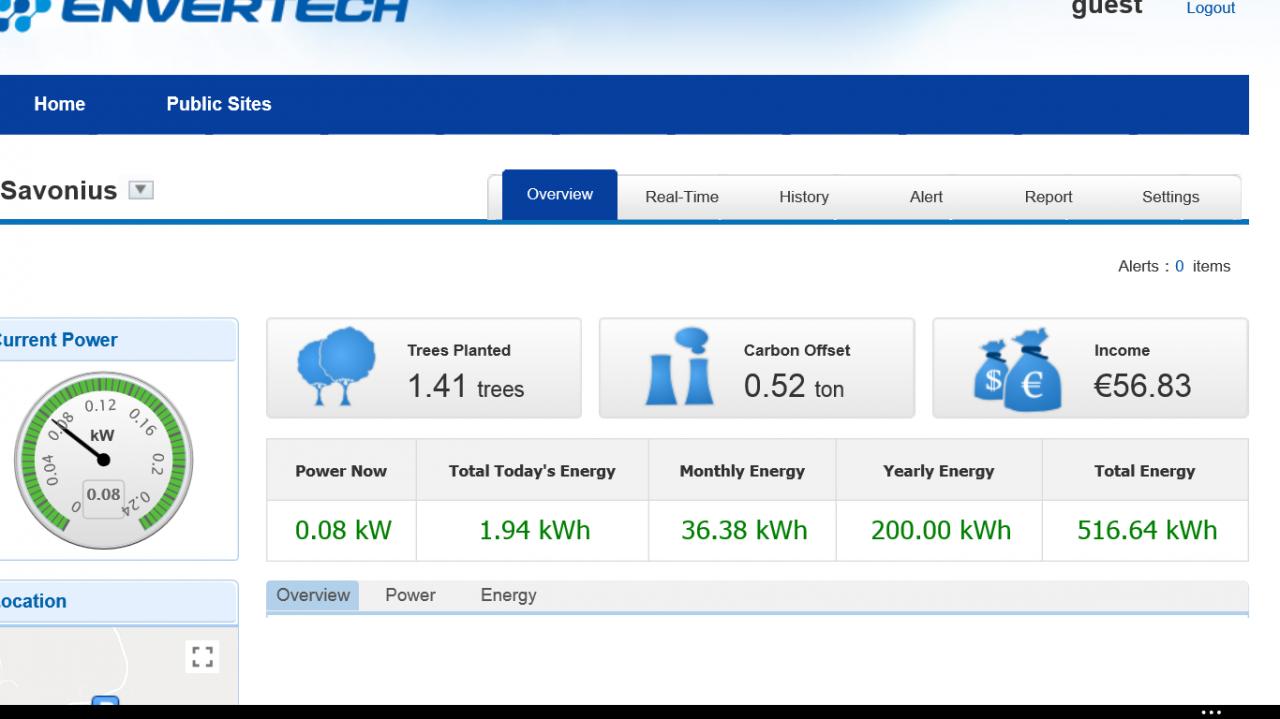Click the Total Energy column header
This screenshot has width=1280, height=719.
coord(1145,471)
